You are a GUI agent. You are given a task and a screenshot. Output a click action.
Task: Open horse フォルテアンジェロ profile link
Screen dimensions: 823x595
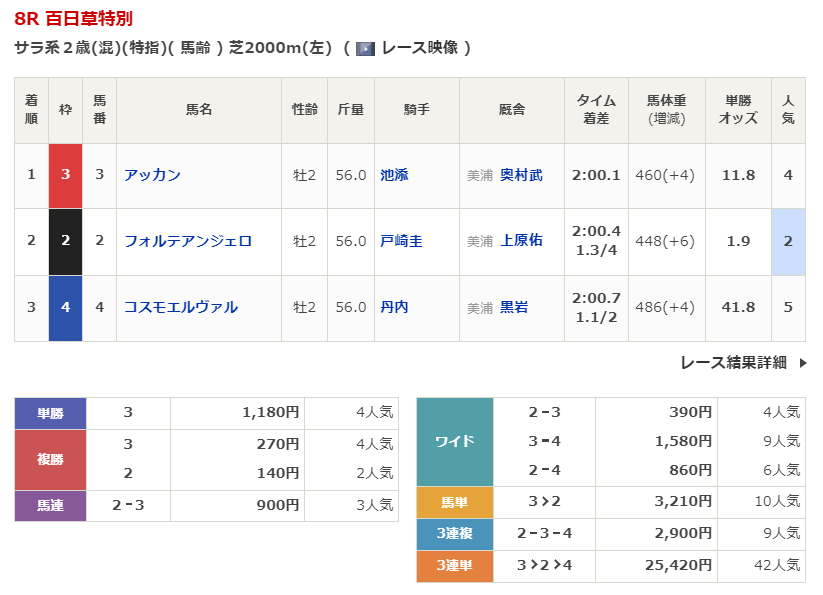pos(187,241)
